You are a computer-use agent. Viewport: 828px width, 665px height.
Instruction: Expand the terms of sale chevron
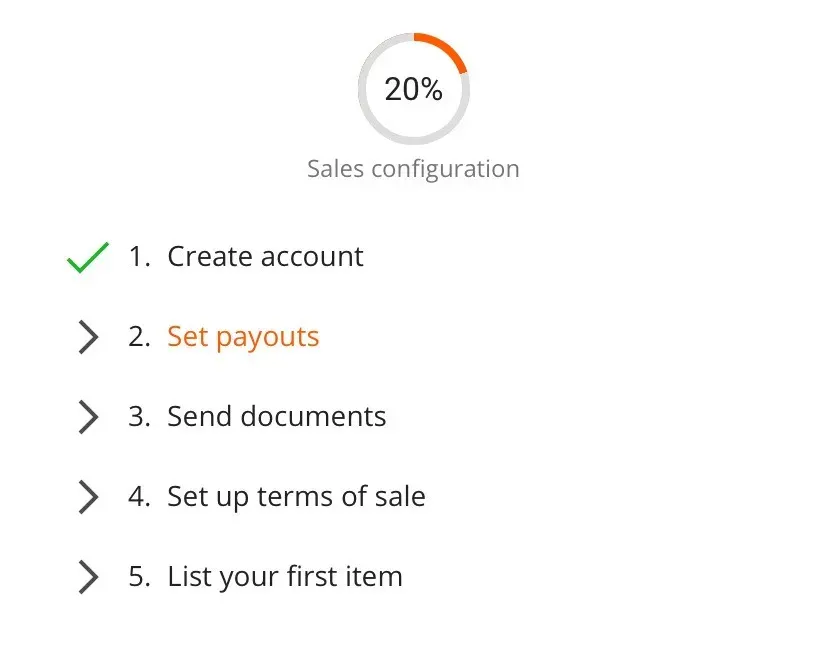(88, 497)
